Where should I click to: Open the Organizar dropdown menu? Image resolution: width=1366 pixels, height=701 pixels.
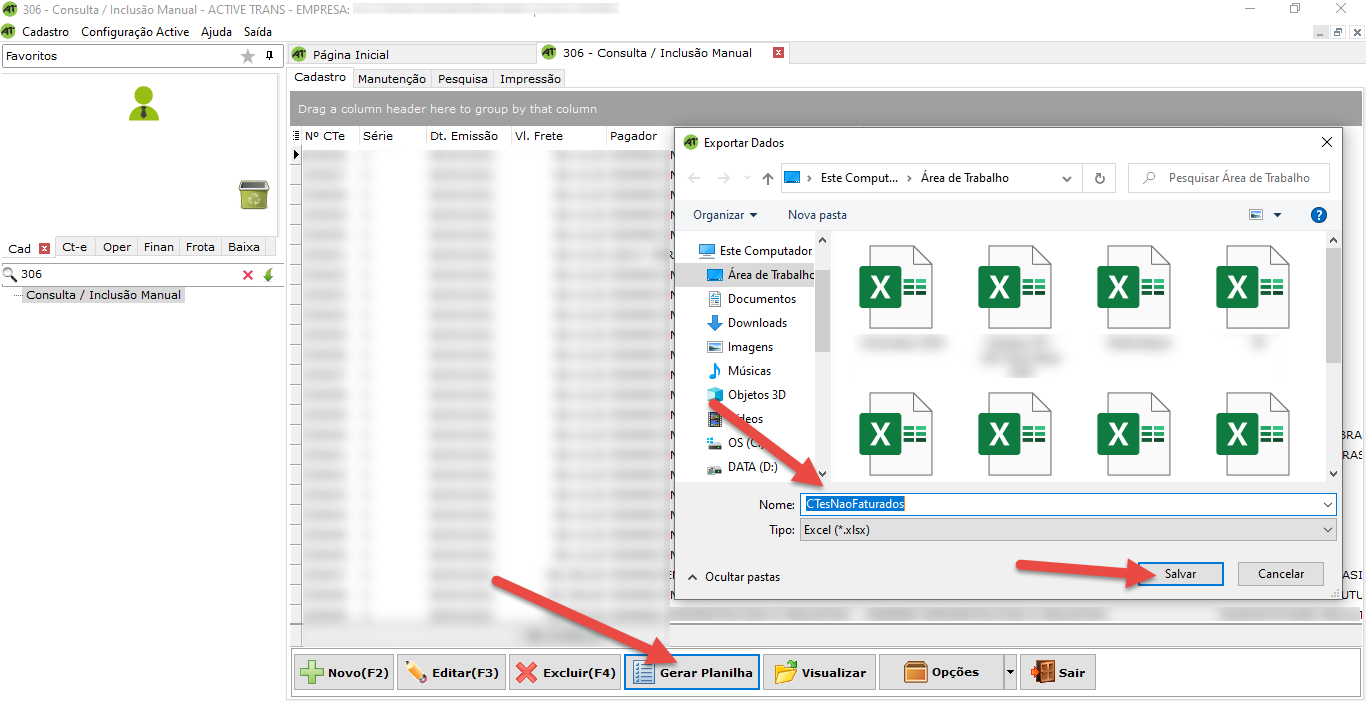coord(725,215)
